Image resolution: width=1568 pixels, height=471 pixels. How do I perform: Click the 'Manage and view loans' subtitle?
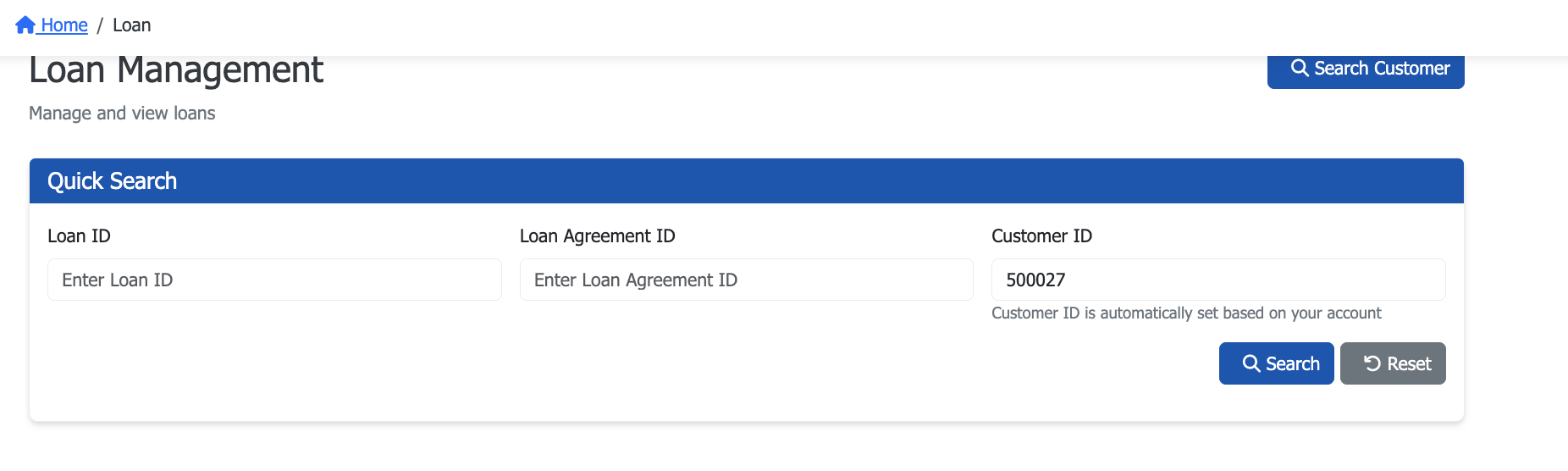pos(122,114)
